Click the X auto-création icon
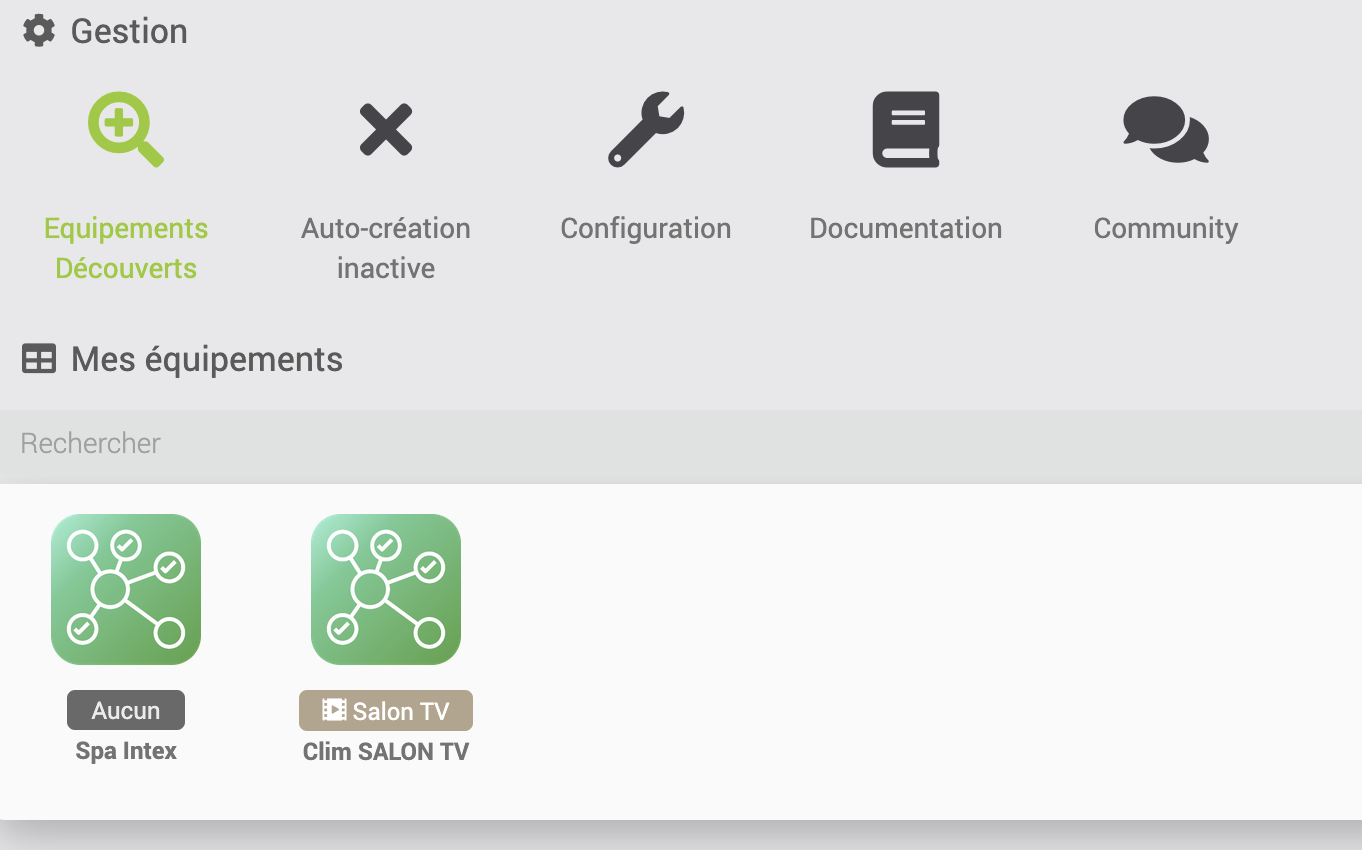The image size is (1362, 850). coord(386,130)
